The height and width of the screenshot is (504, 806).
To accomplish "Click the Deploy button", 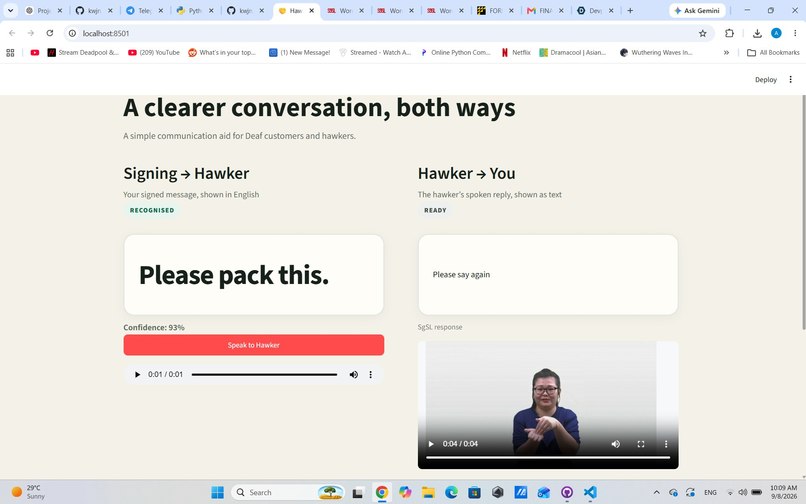I will pyautogui.click(x=765, y=80).
